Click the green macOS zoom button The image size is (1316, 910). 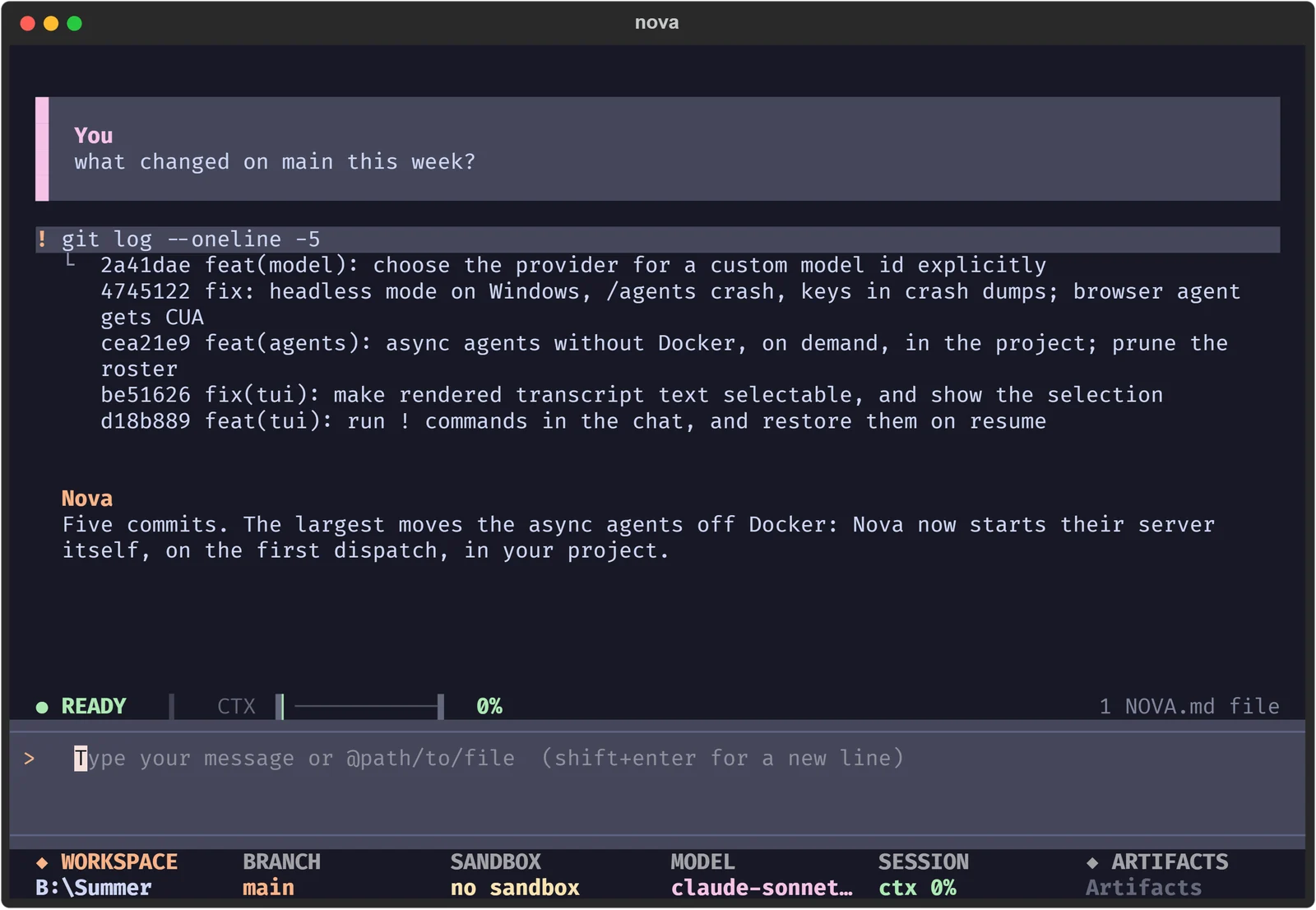[74, 23]
